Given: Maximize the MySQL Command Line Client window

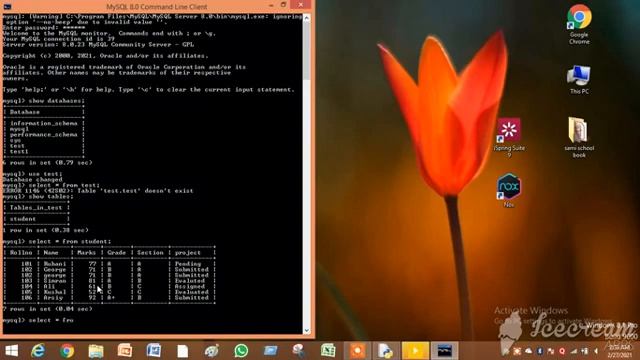Looking at the screenshot, I should click(x=284, y=5).
